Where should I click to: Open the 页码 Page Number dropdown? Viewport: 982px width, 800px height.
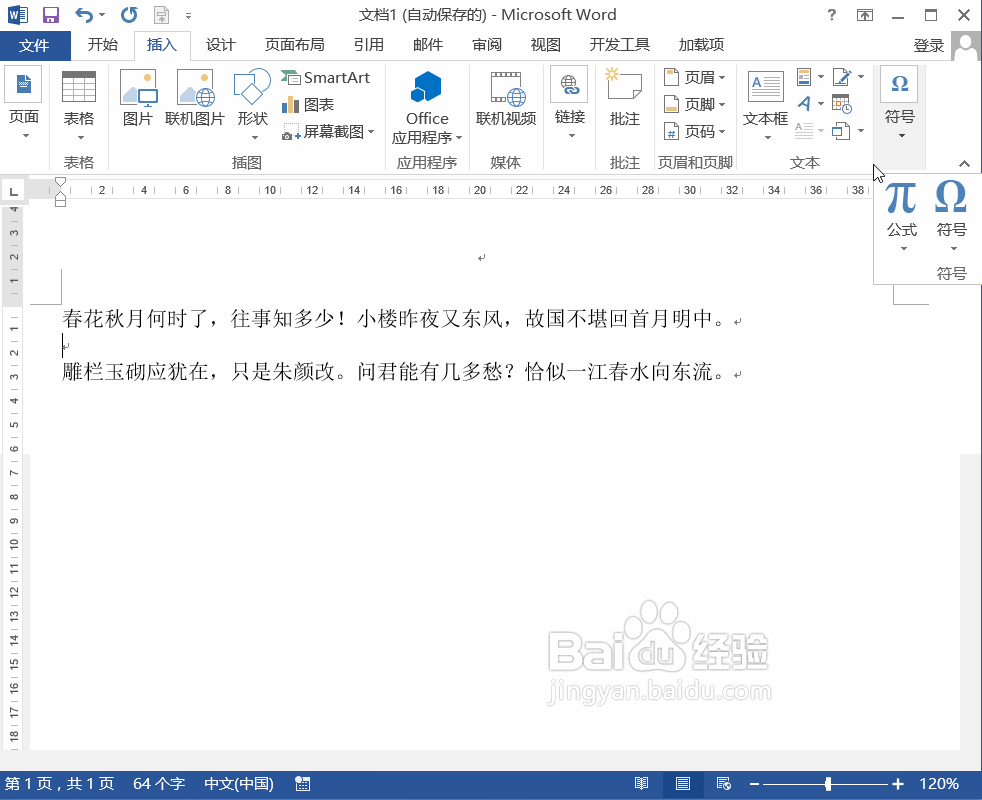click(695, 131)
